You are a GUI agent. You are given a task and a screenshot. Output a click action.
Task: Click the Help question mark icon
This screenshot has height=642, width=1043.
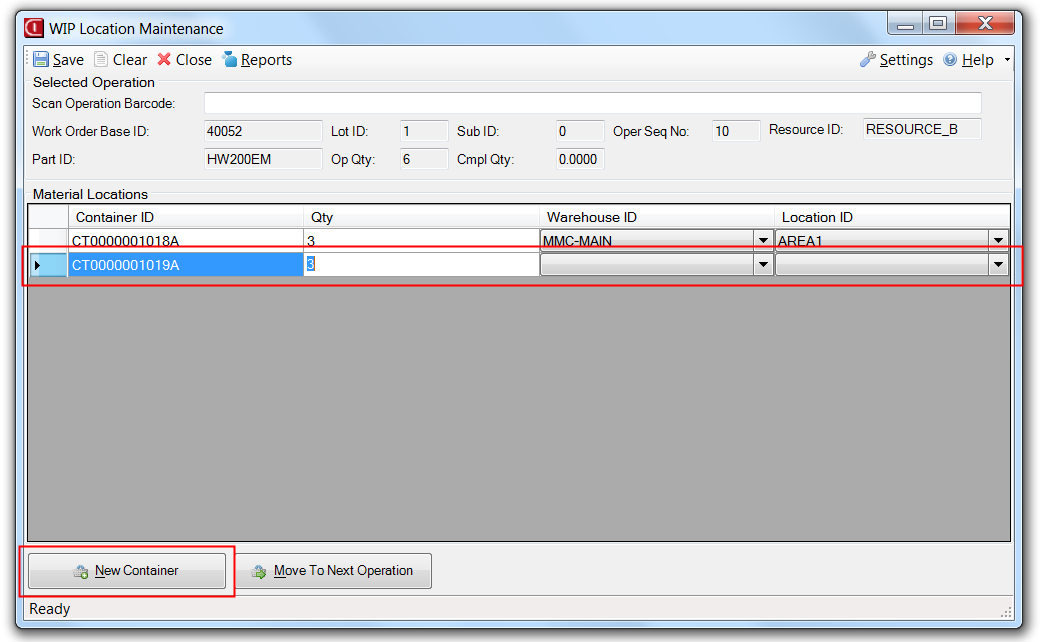click(x=950, y=60)
